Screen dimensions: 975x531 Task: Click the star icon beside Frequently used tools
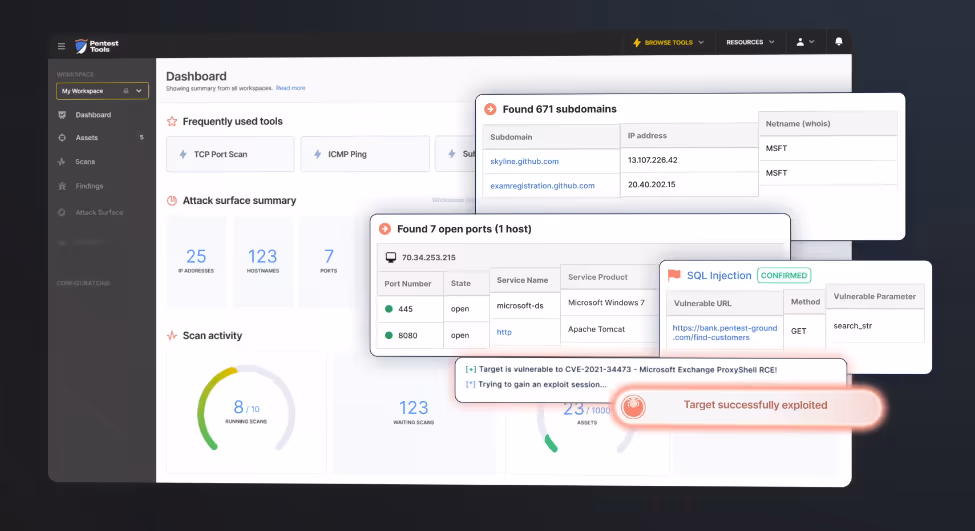(x=172, y=121)
